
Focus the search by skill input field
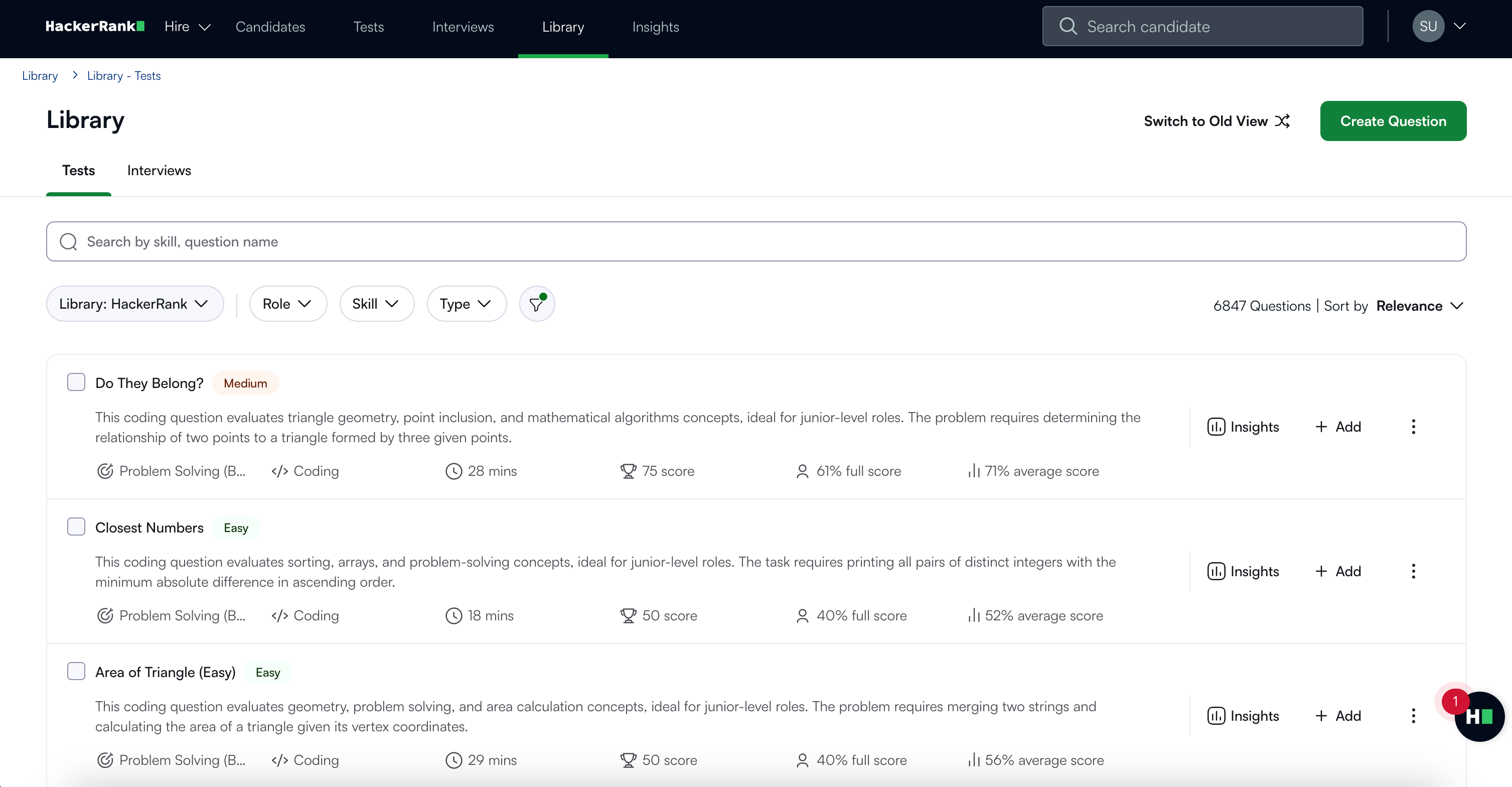point(756,241)
